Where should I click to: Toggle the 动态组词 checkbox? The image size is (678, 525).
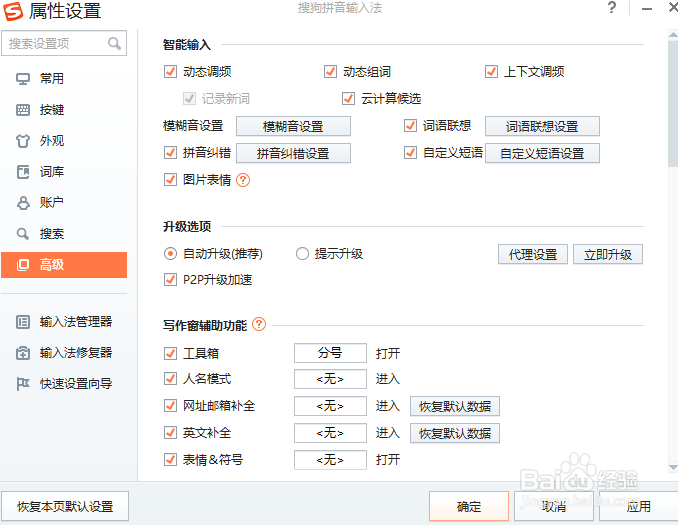click(330, 72)
